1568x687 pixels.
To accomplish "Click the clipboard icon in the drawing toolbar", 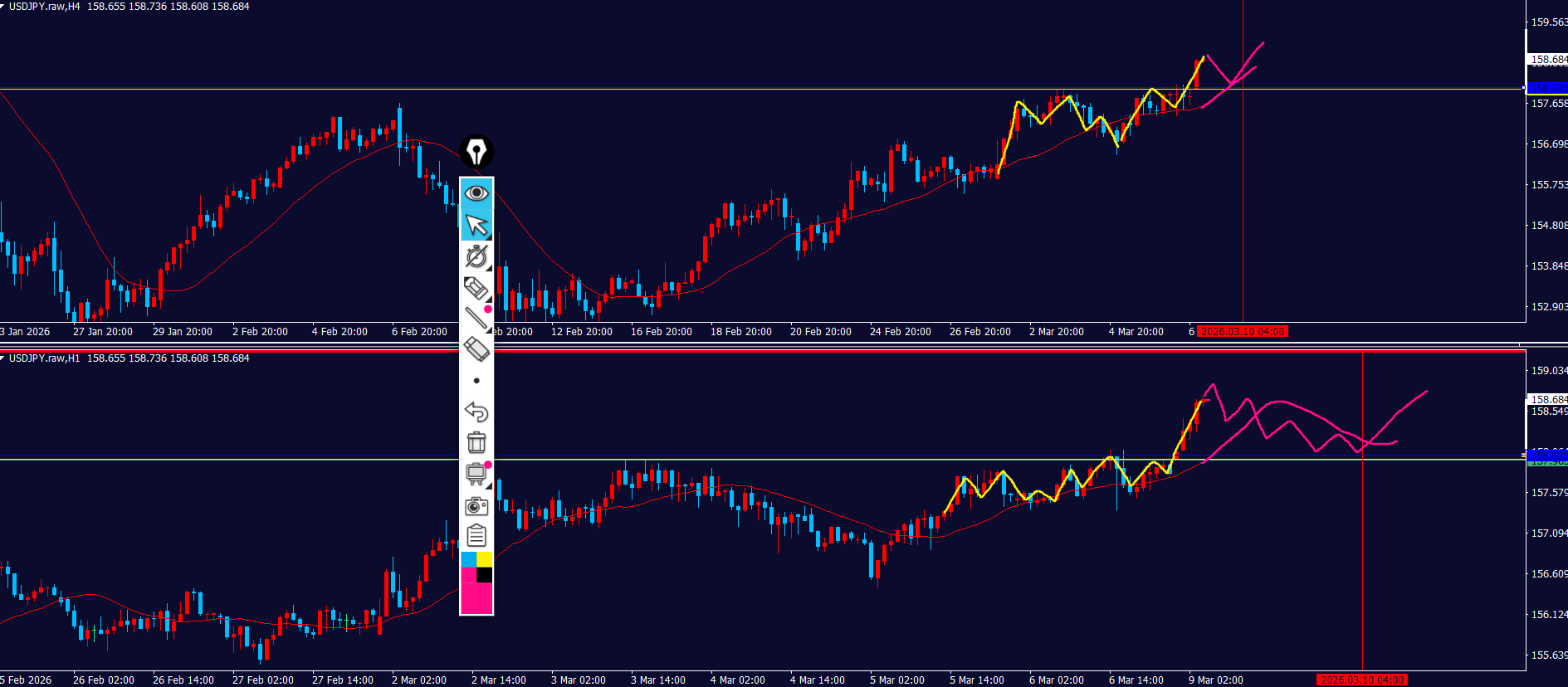I will (476, 536).
